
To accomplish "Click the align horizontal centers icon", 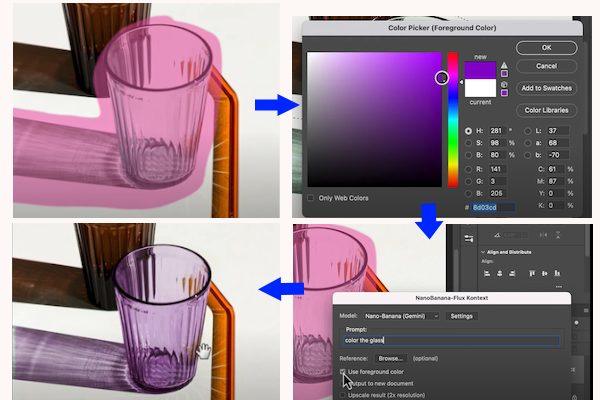I will 500,273.
